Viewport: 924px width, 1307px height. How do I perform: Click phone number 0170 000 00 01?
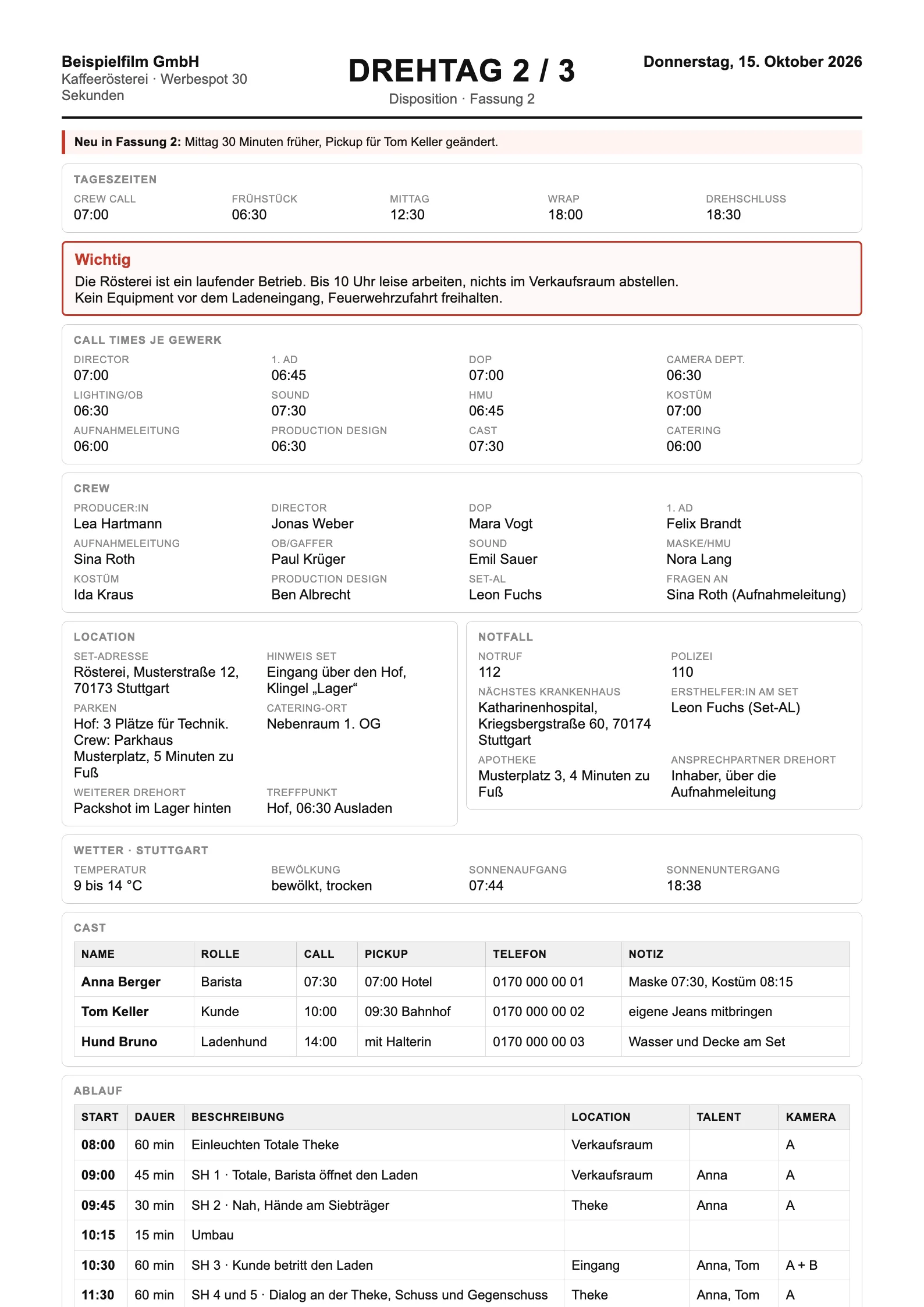click(x=538, y=982)
